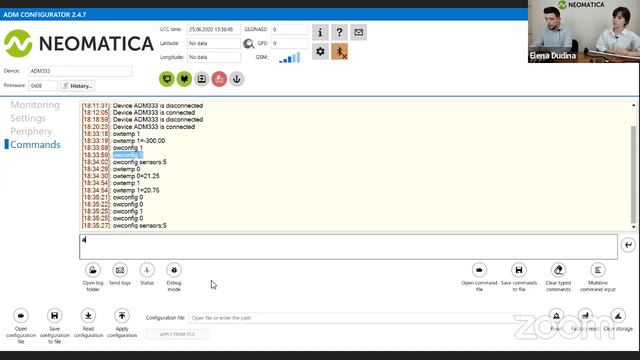
Task: Click the green chip status icon
Action: [x=184, y=79]
